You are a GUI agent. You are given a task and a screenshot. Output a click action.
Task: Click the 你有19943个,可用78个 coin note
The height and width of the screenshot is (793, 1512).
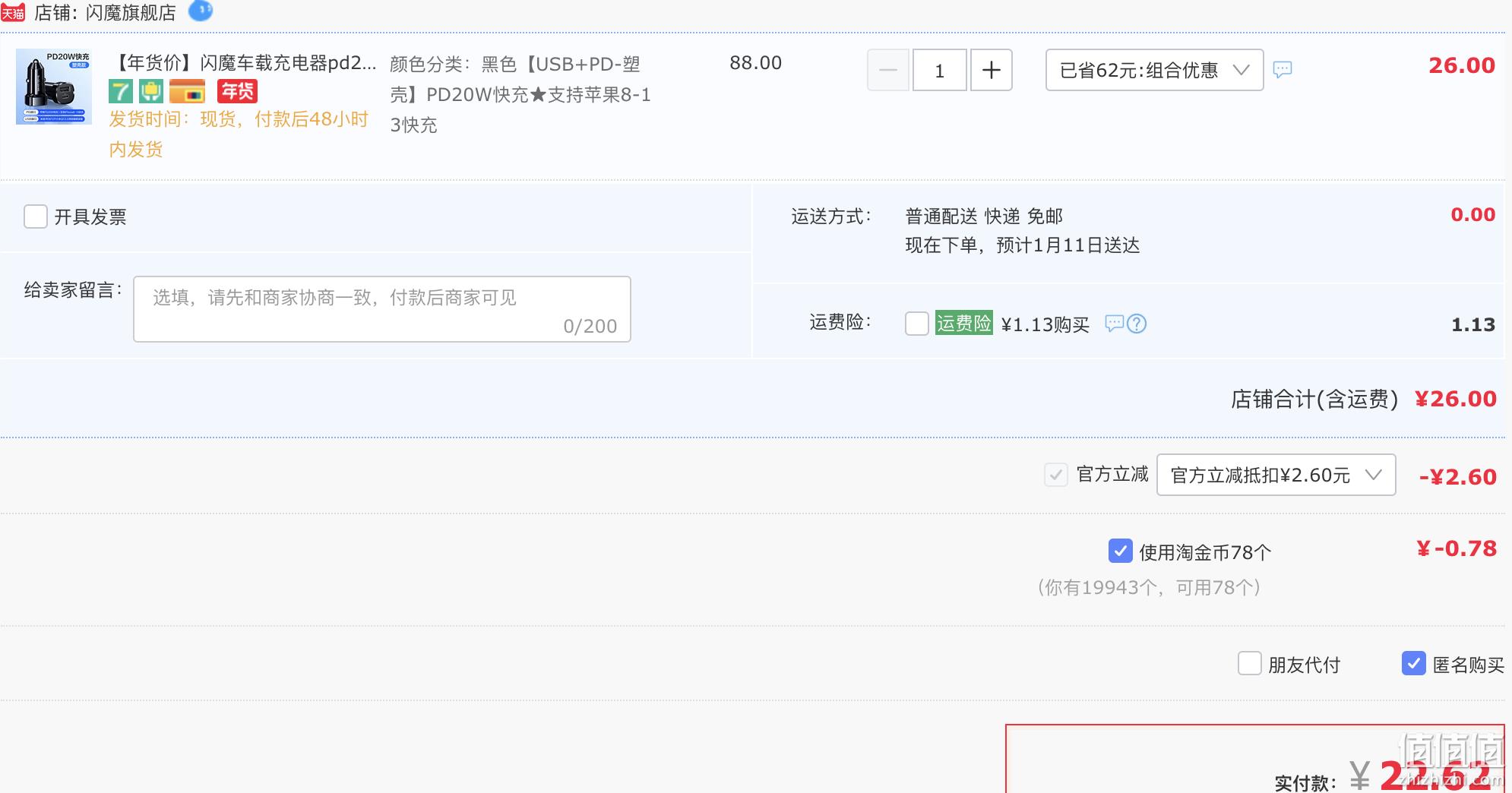point(1150,587)
